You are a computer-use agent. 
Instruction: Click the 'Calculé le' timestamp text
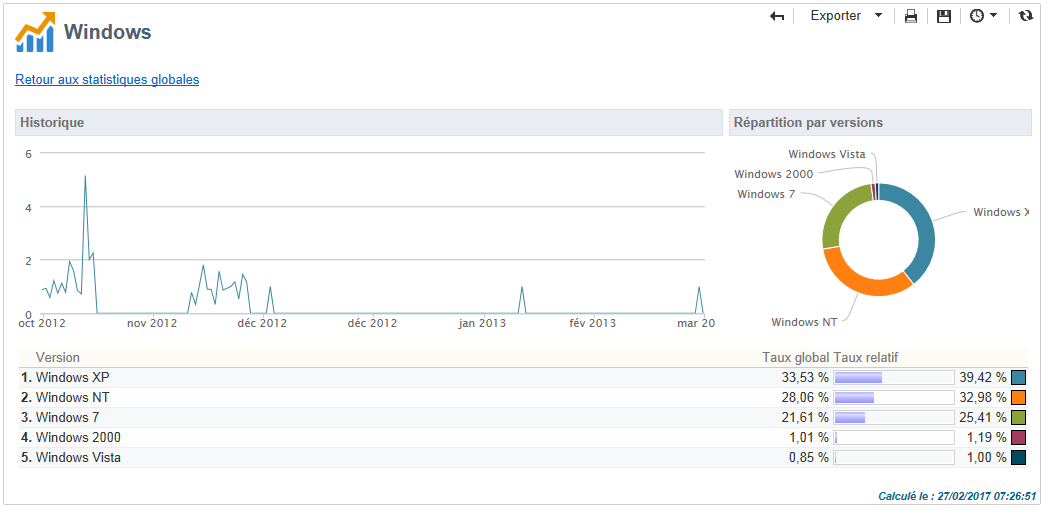pos(957,496)
